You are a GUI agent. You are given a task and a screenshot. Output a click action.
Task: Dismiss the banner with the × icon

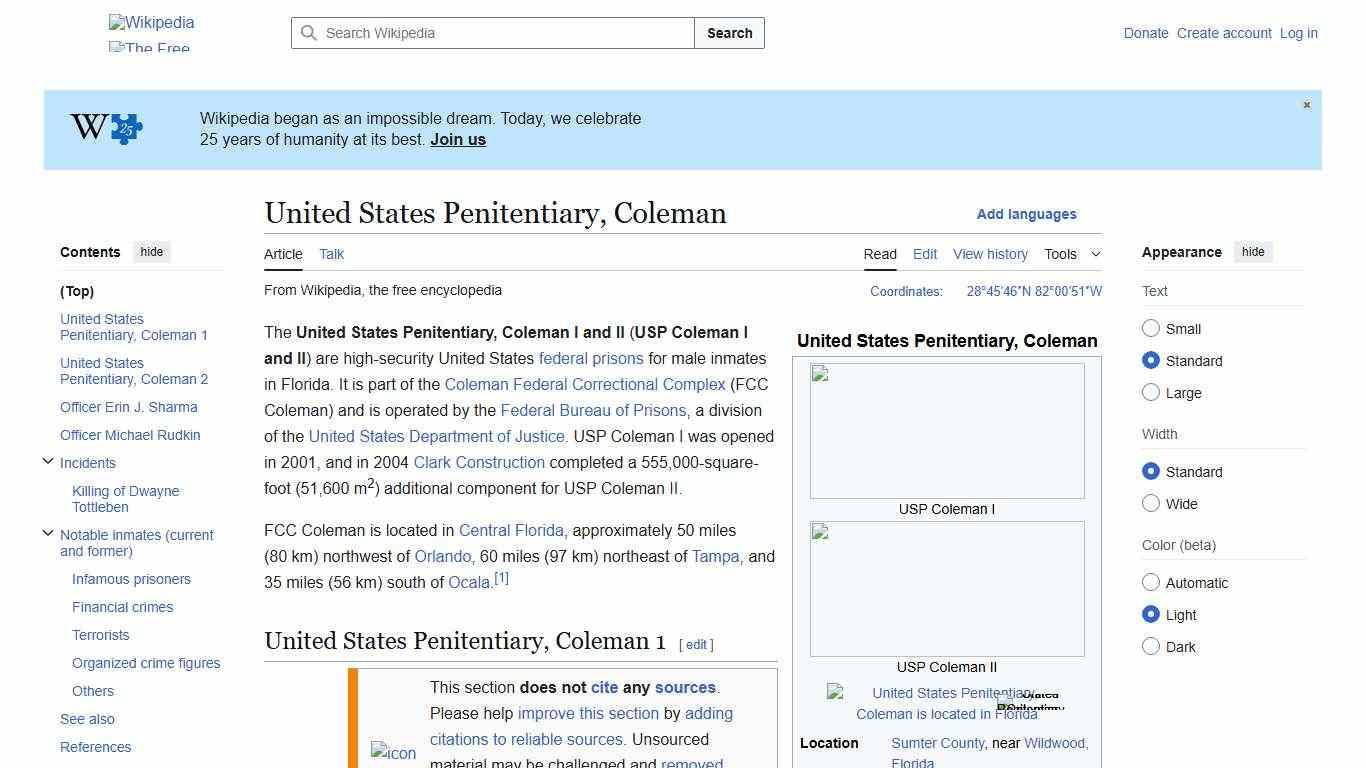tap(1306, 104)
